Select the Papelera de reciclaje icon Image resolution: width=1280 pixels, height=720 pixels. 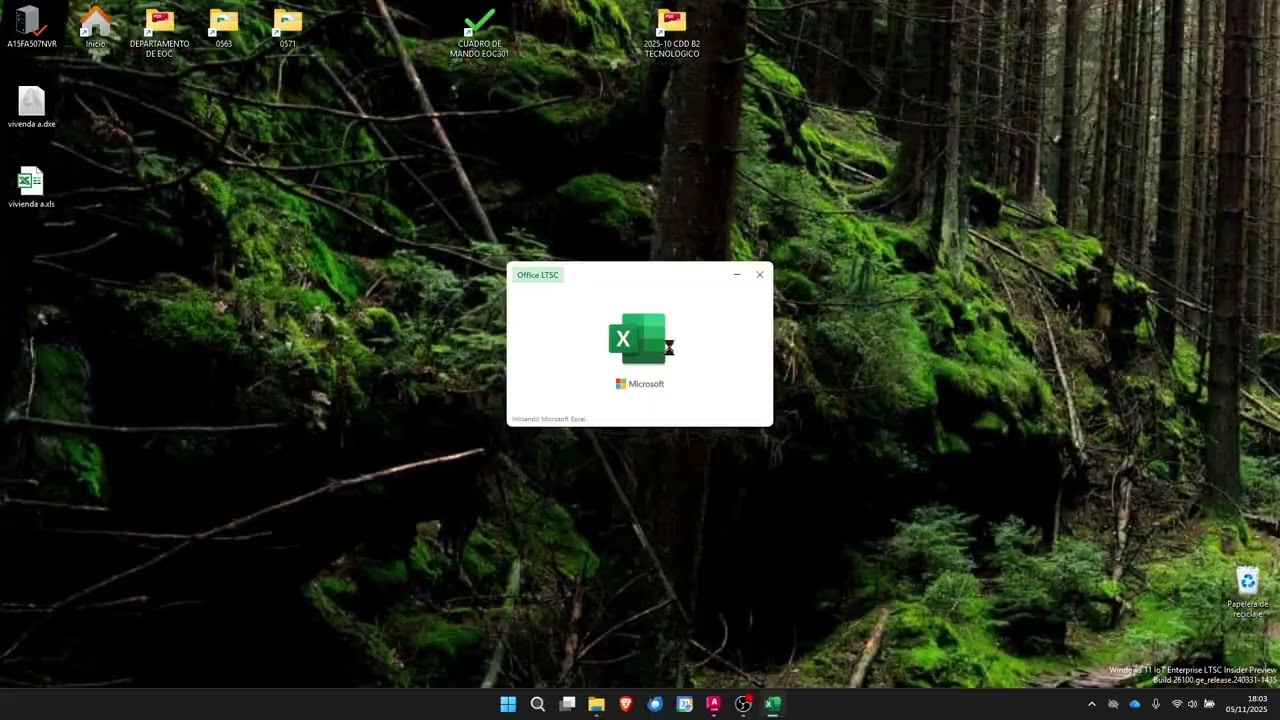tap(1247, 592)
